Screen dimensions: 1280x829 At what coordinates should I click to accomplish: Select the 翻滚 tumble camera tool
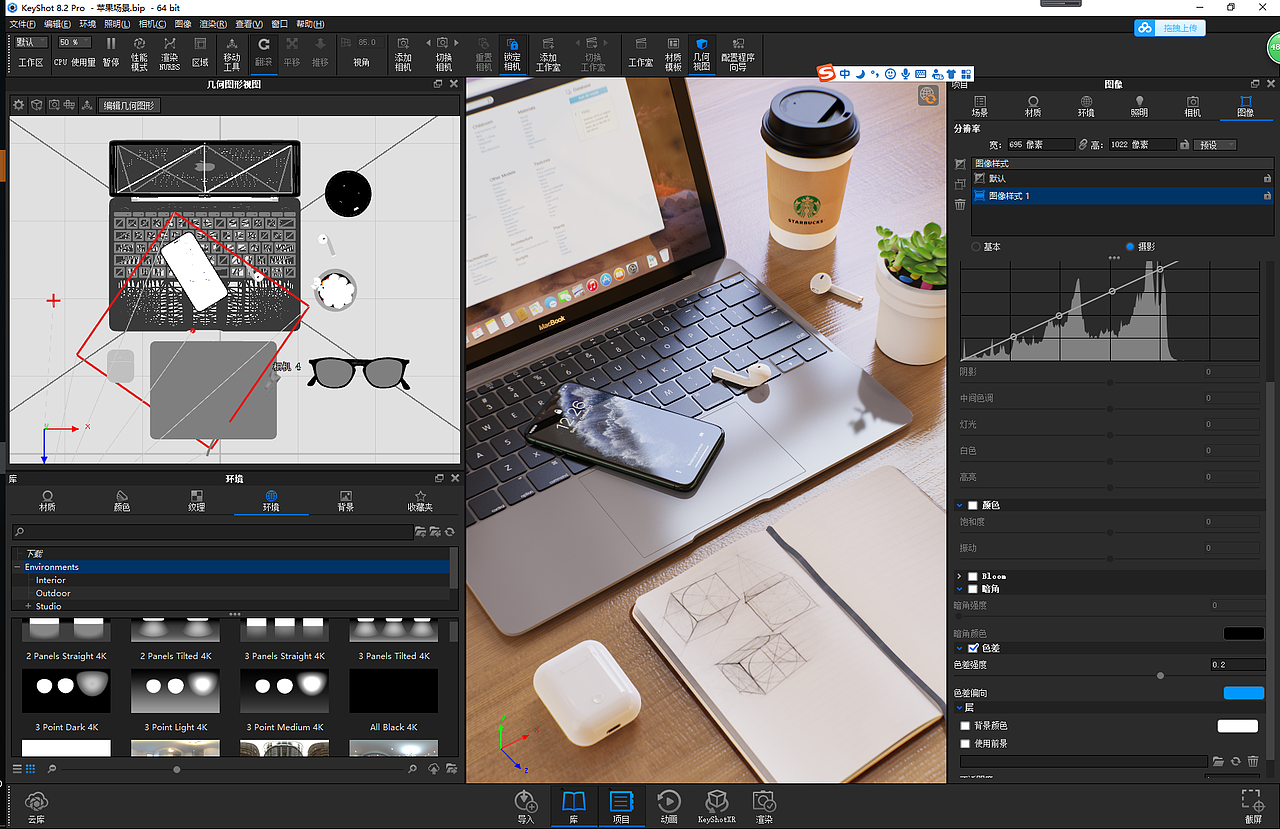coord(264,52)
